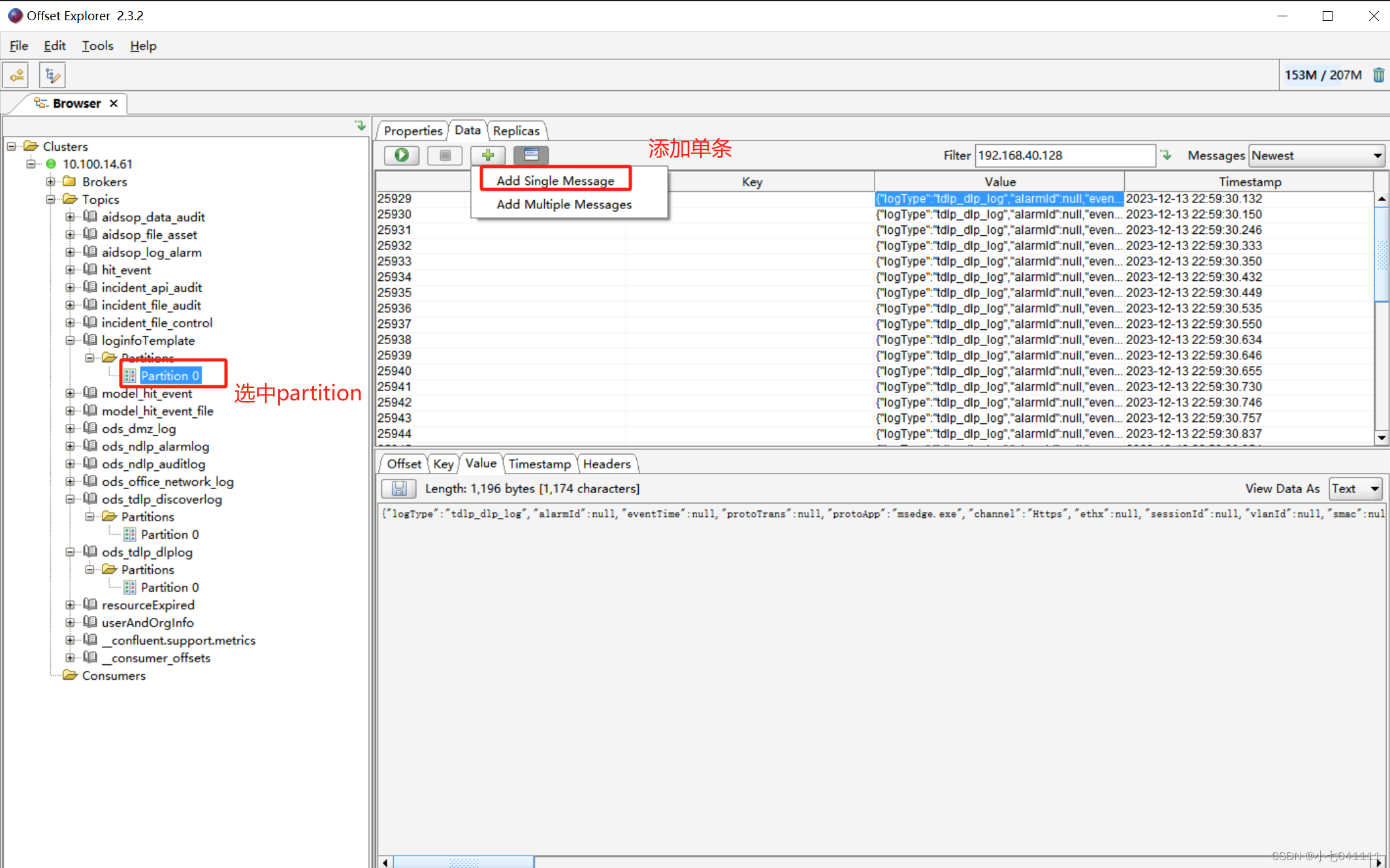1390x868 pixels.
Task: Click the green apply filter arrow icon
Action: point(1167,155)
